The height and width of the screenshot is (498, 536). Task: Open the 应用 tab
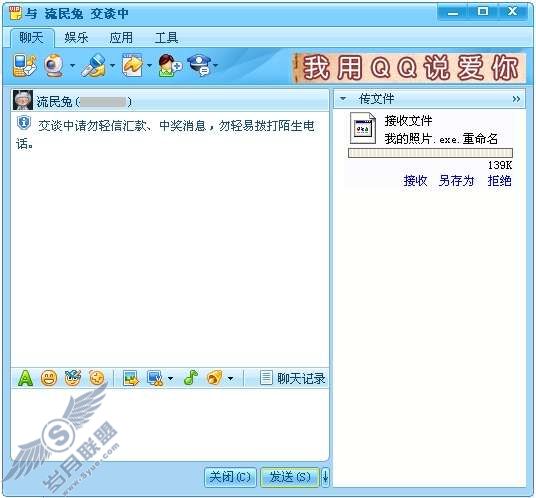click(121, 38)
